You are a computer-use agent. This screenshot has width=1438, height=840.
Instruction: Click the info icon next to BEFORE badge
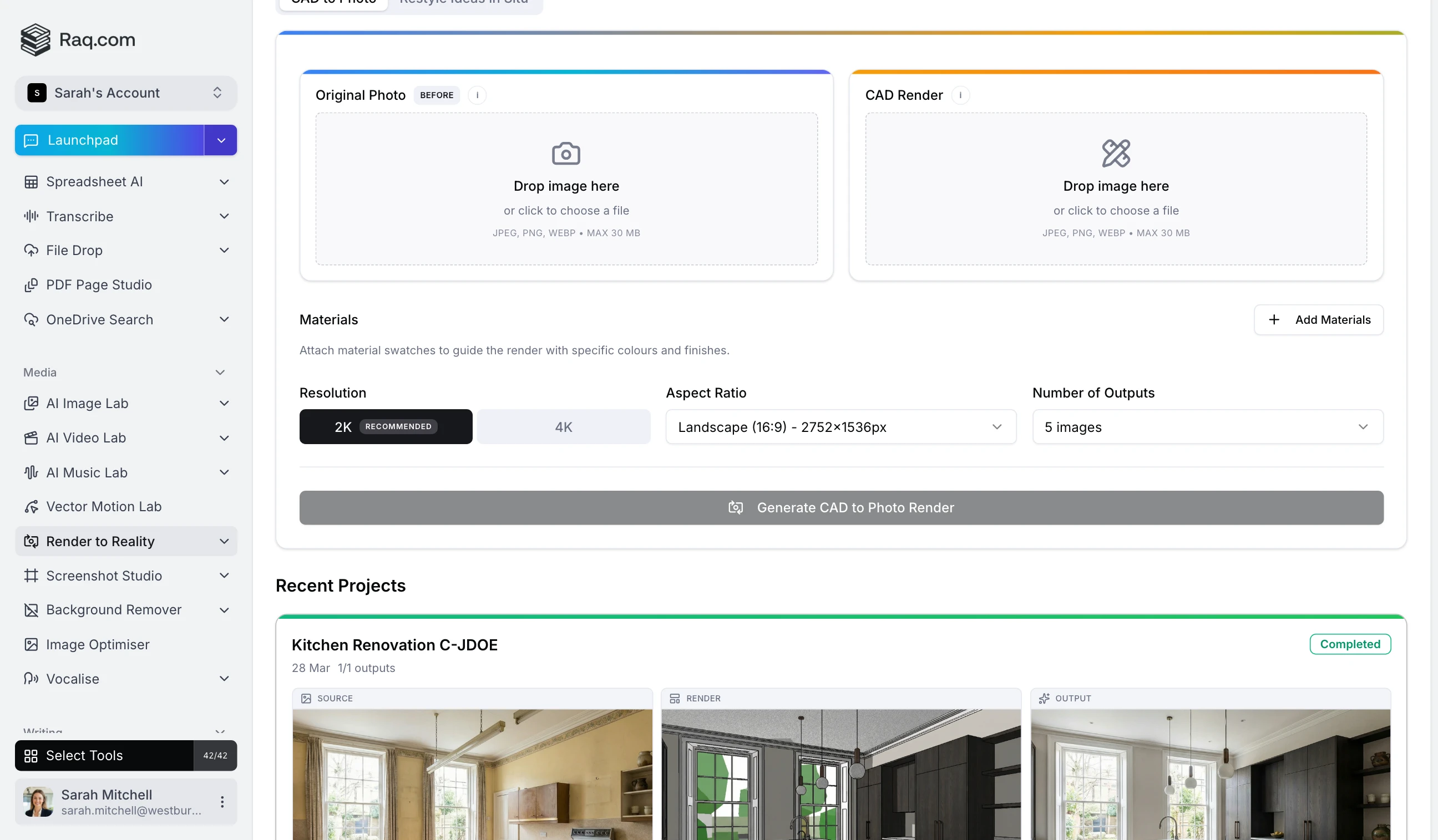tap(477, 95)
